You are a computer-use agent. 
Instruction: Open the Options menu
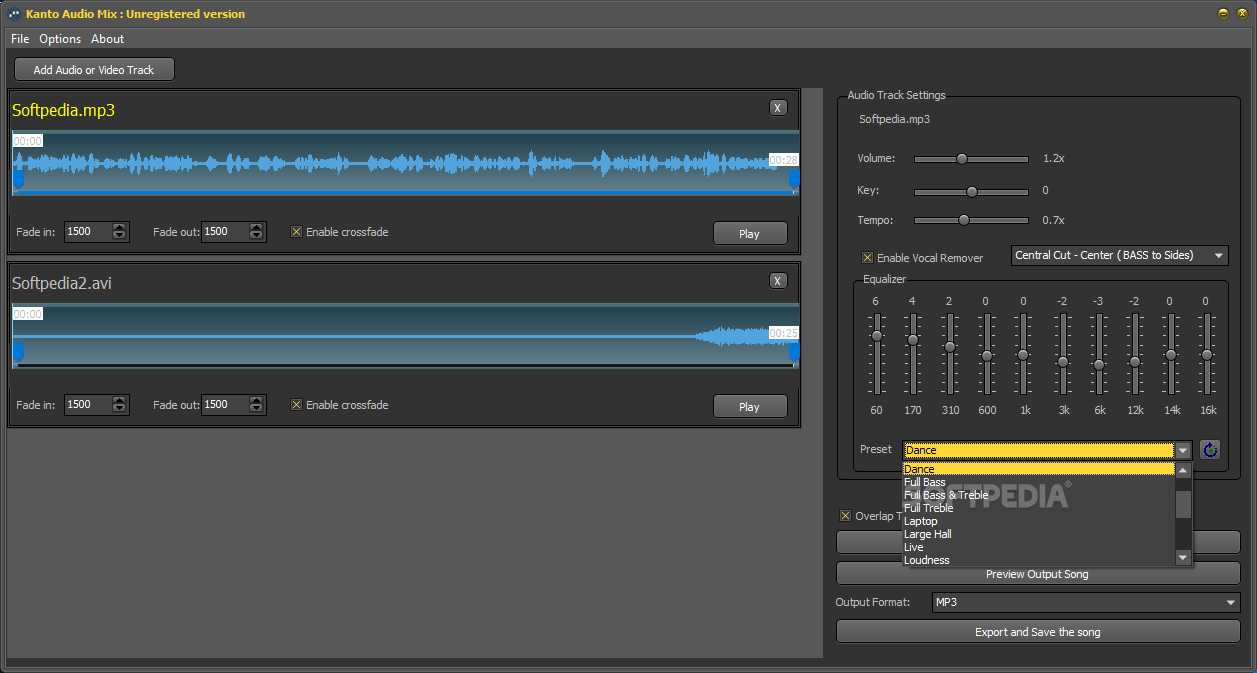click(x=60, y=39)
